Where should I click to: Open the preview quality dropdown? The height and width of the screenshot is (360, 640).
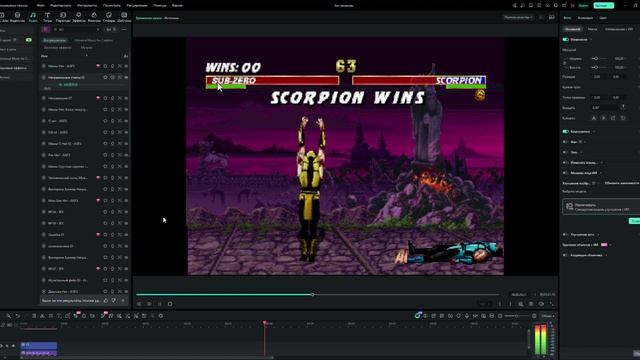(518, 17)
